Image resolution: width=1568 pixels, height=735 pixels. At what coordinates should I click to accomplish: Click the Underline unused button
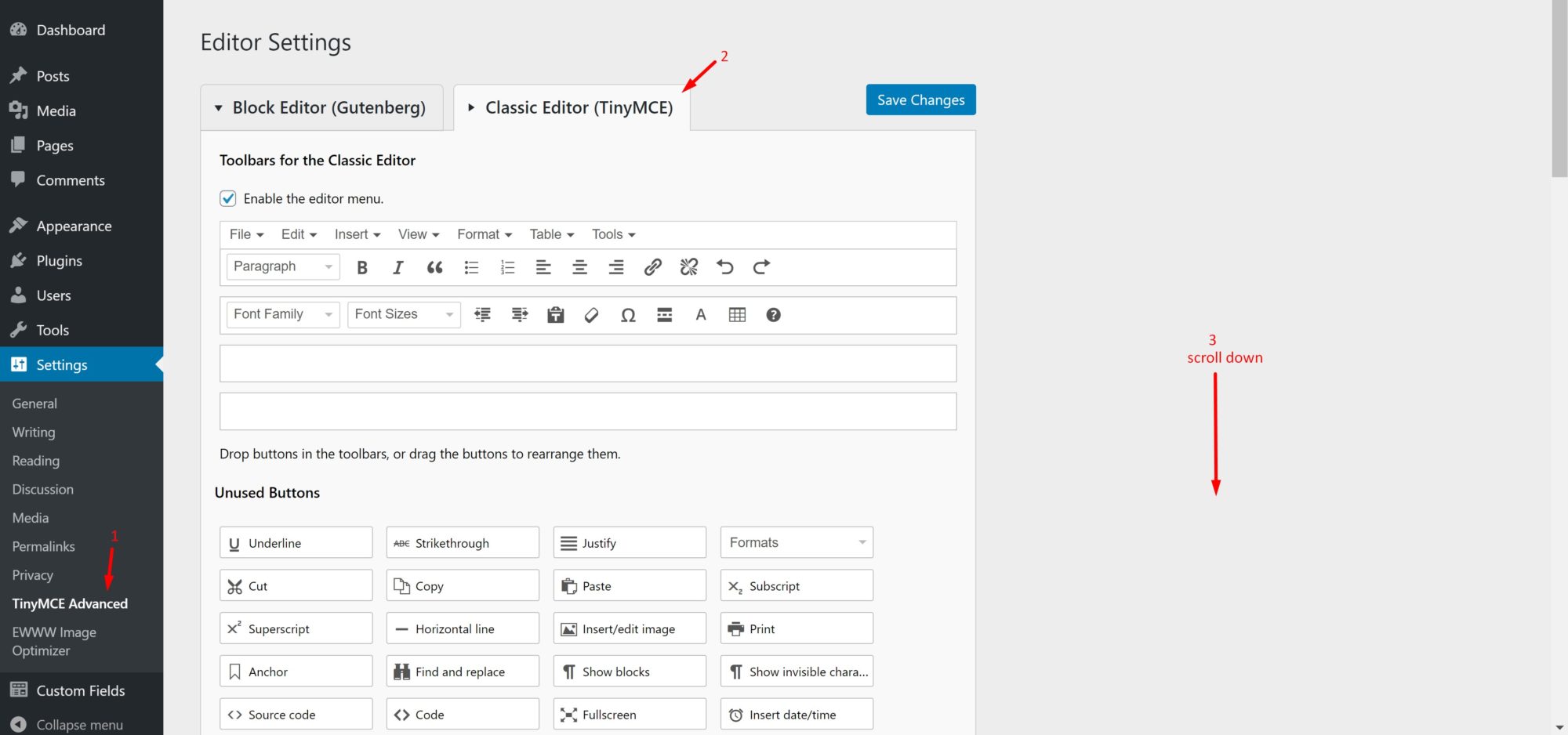tap(296, 542)
